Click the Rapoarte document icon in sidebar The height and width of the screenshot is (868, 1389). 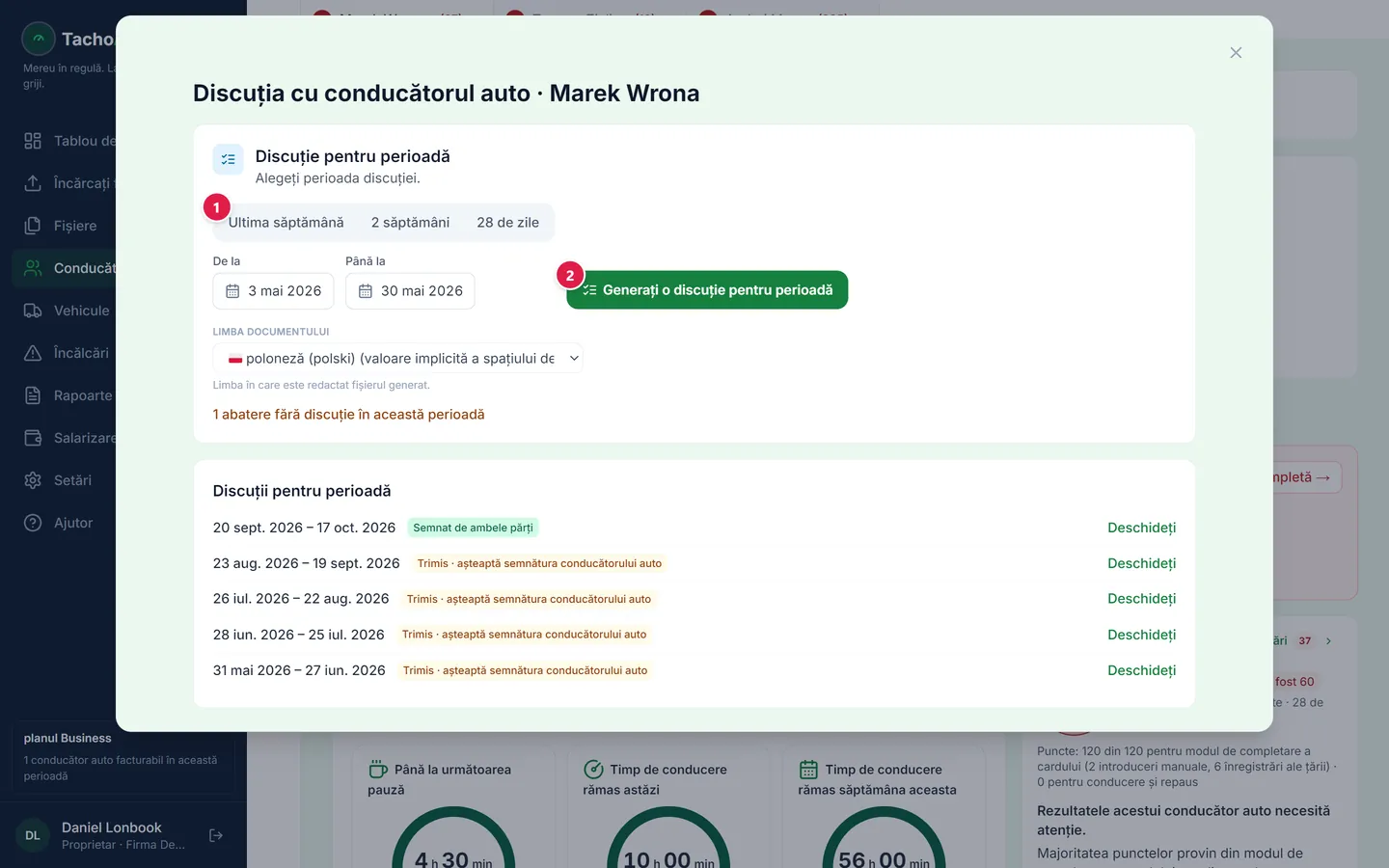click(33, 395)
